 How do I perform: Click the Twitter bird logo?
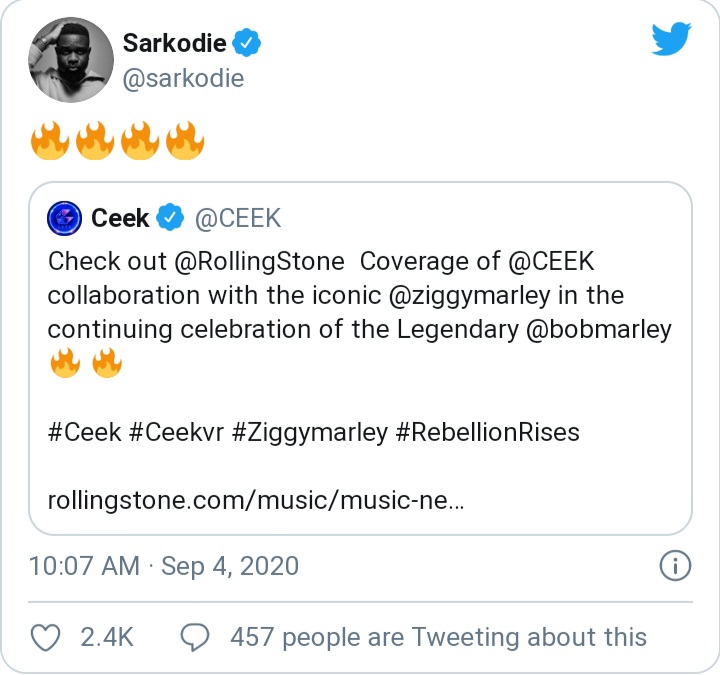(671, 39)
